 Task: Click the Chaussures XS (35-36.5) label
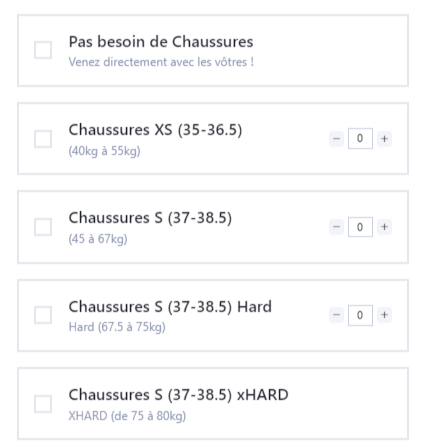click(155, 130)
